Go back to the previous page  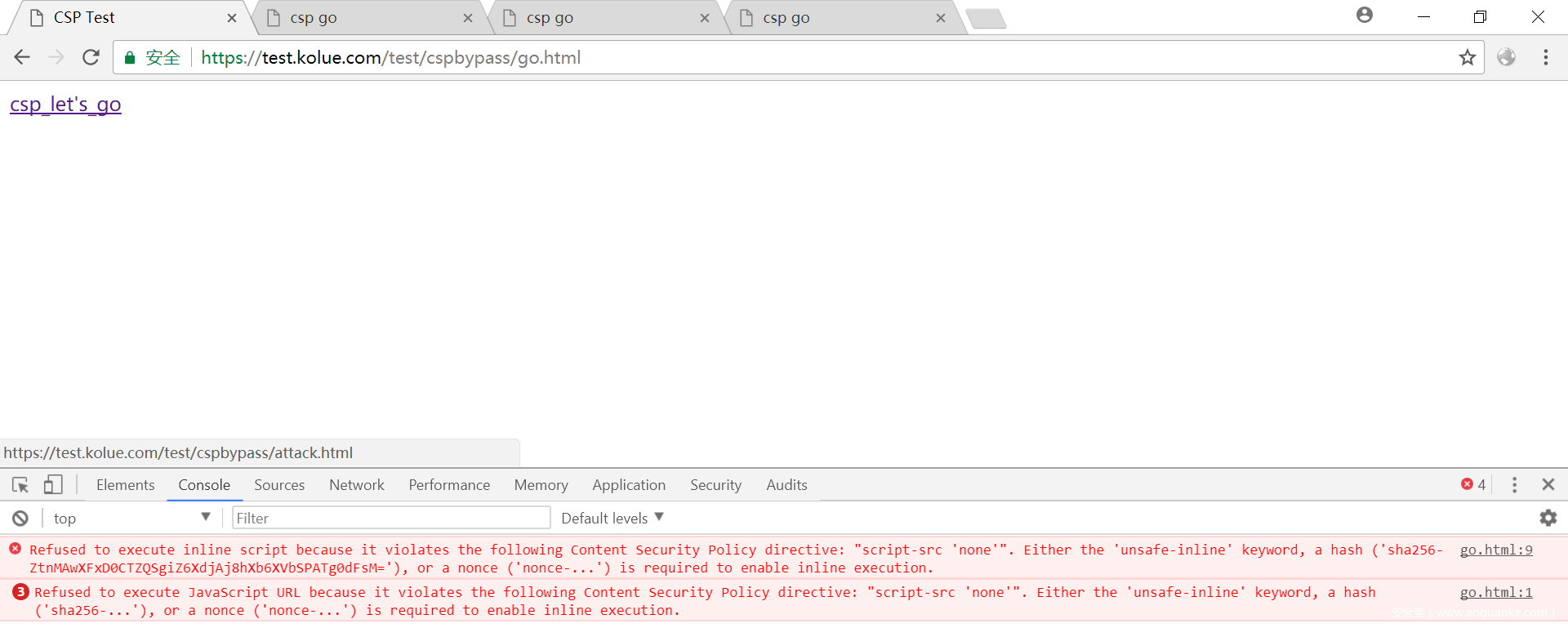point(22,57)
